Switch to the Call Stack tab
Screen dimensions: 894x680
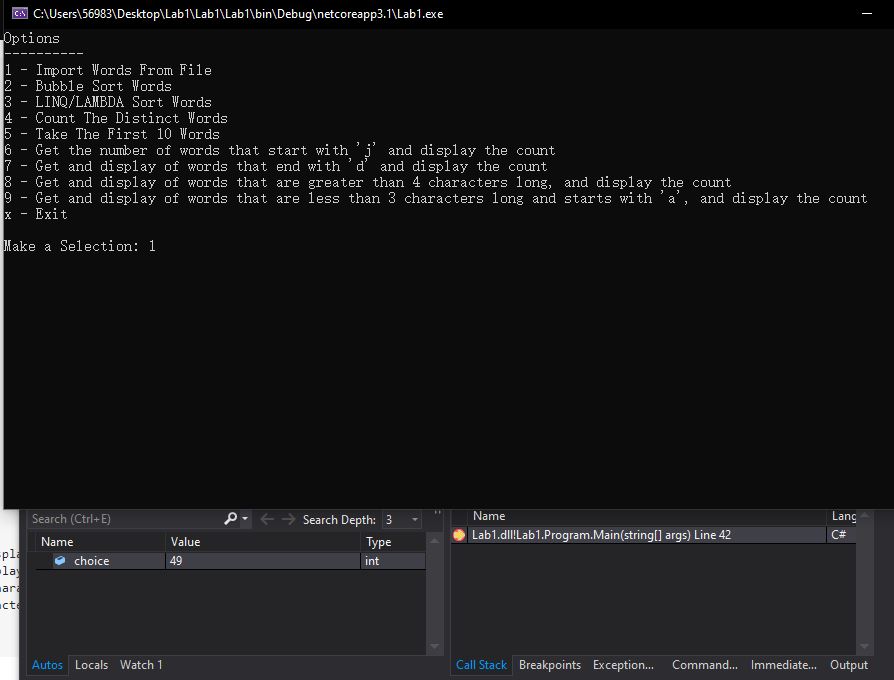pos(481,665)
